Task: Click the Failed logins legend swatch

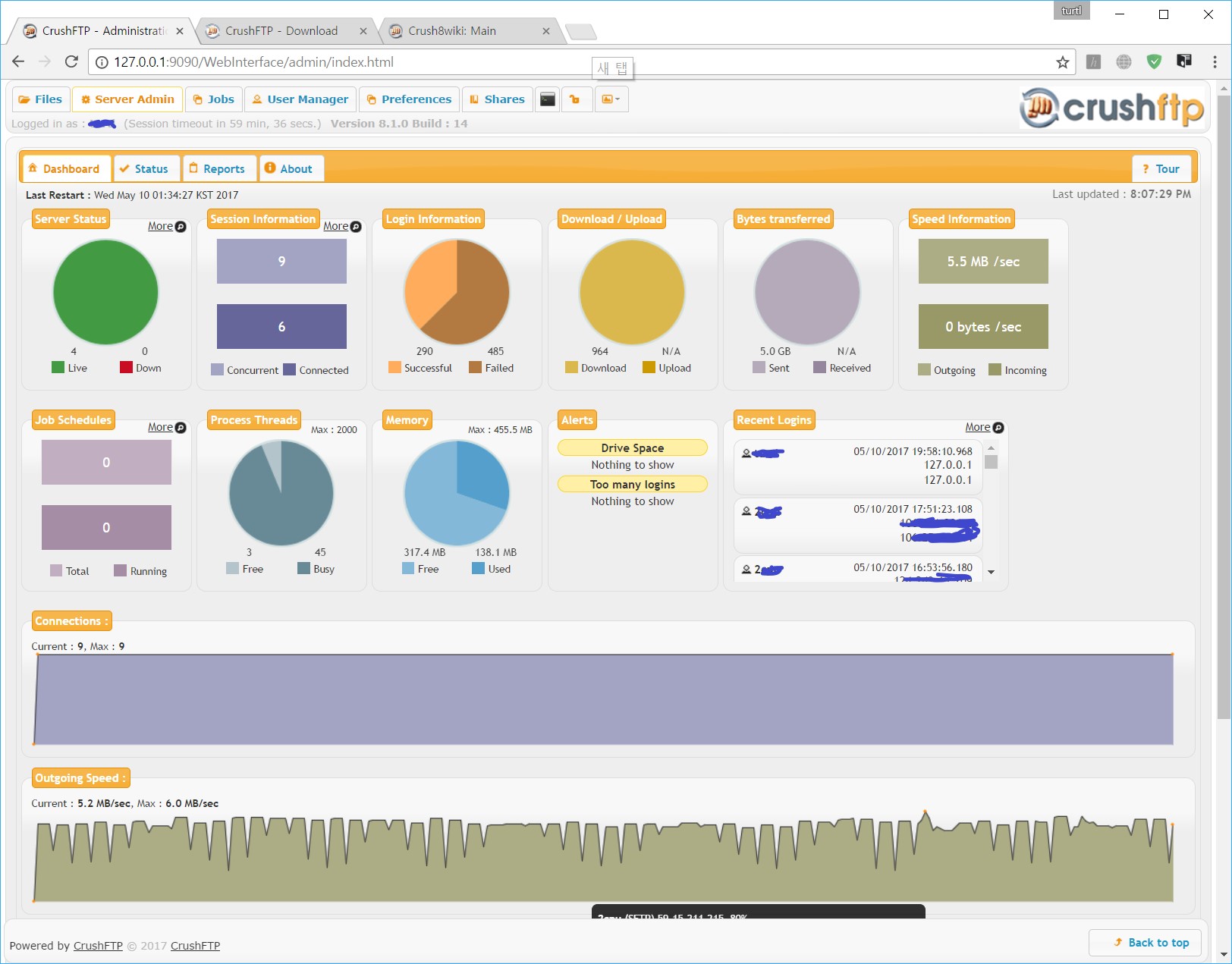Action: [x=475, y=367]
